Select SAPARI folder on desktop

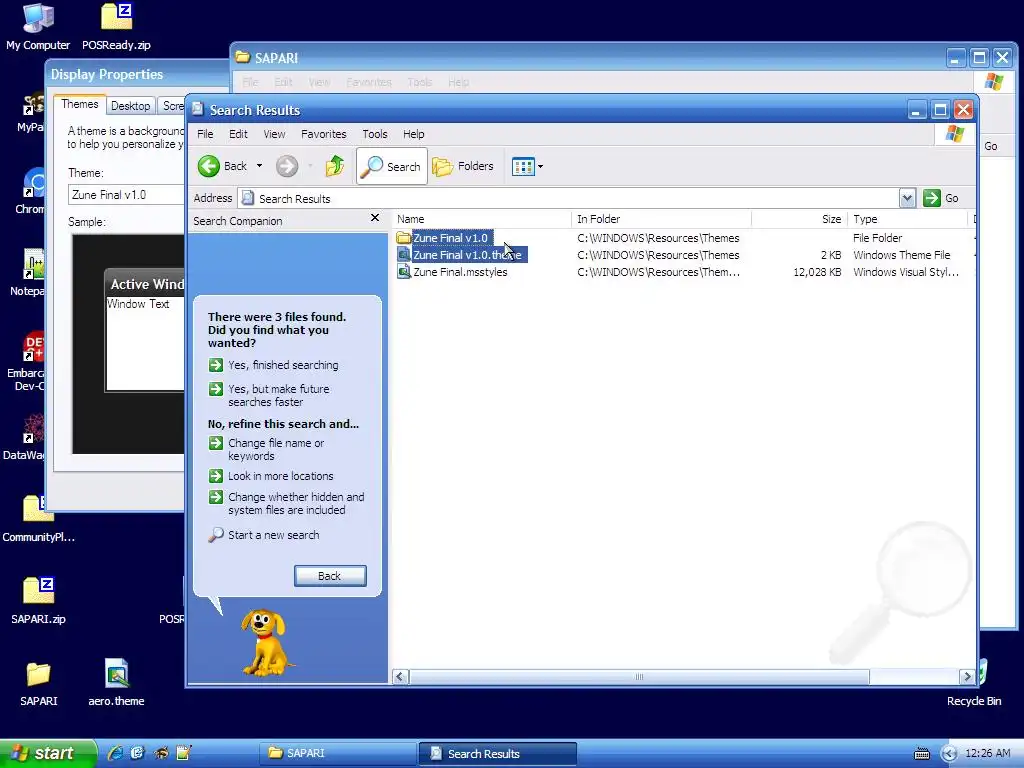[38, 683]
